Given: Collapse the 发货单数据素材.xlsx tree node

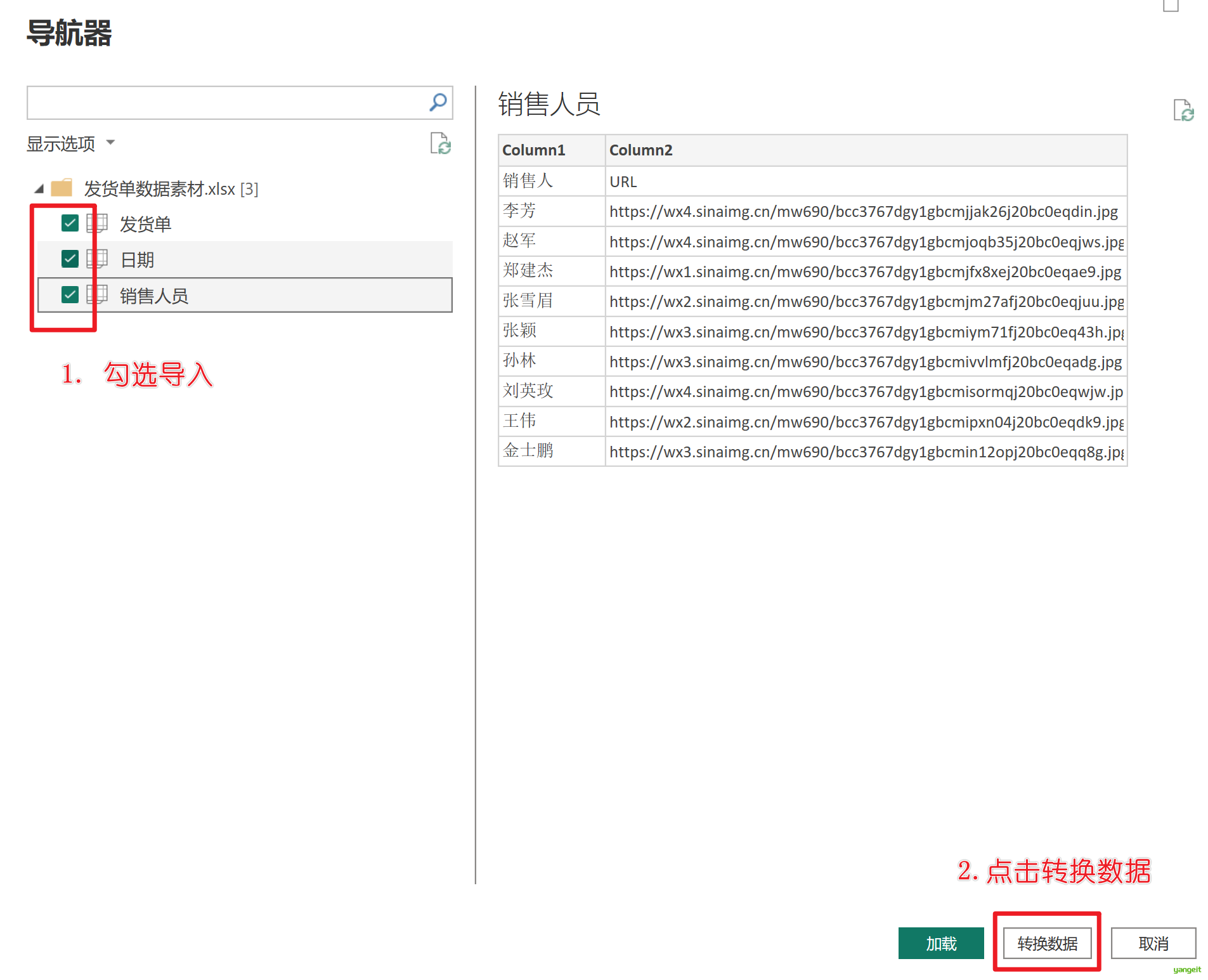Looking at the screenshot, I should (39, 188).
